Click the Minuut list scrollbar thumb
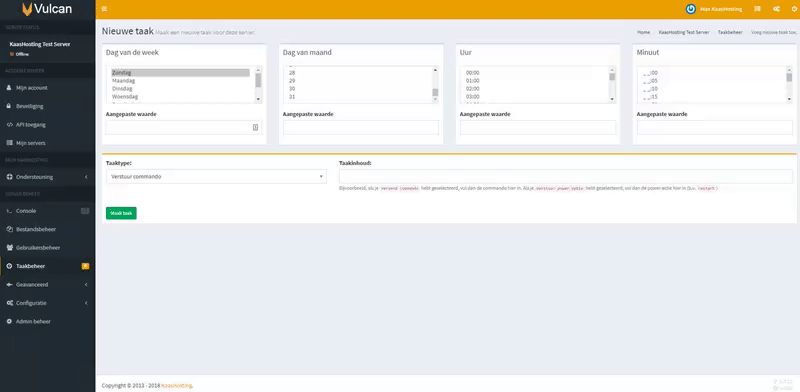Image resolution: width=800 pixels, height=392 pixels. pyautogui.click(x=789, y=77)
